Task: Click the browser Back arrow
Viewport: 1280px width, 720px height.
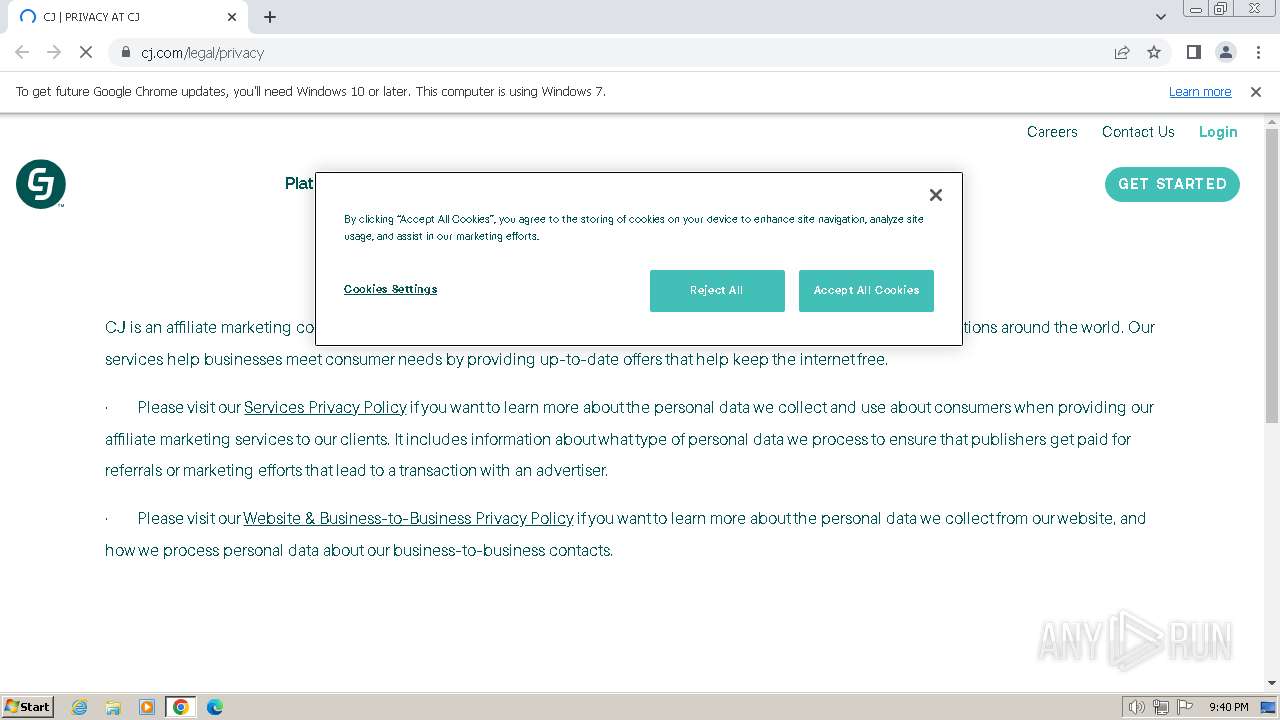Action: [x=22, y=52]
